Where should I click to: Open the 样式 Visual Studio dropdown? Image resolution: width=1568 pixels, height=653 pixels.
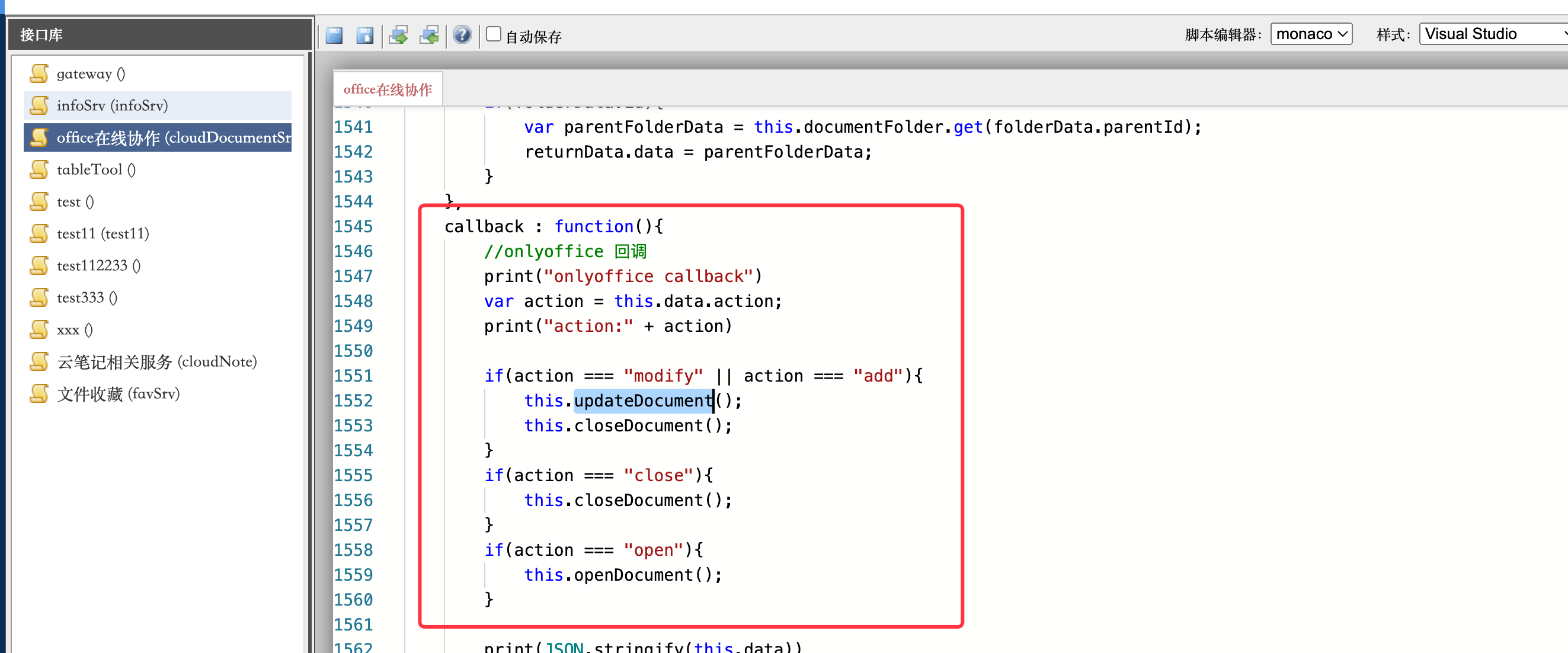(x=1492, y=34)
